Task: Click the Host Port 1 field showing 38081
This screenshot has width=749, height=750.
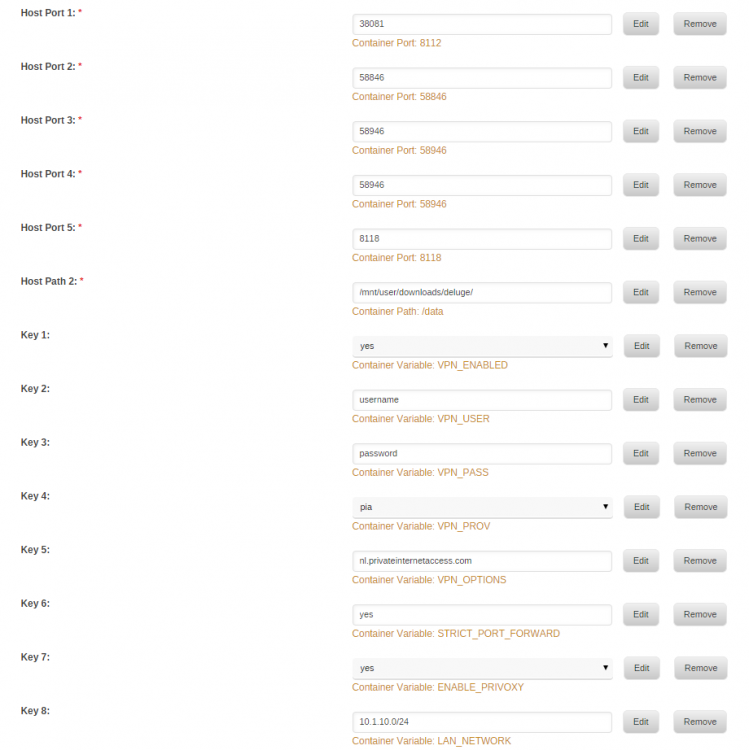Action: pyautogui.click(x=482, y=24)
